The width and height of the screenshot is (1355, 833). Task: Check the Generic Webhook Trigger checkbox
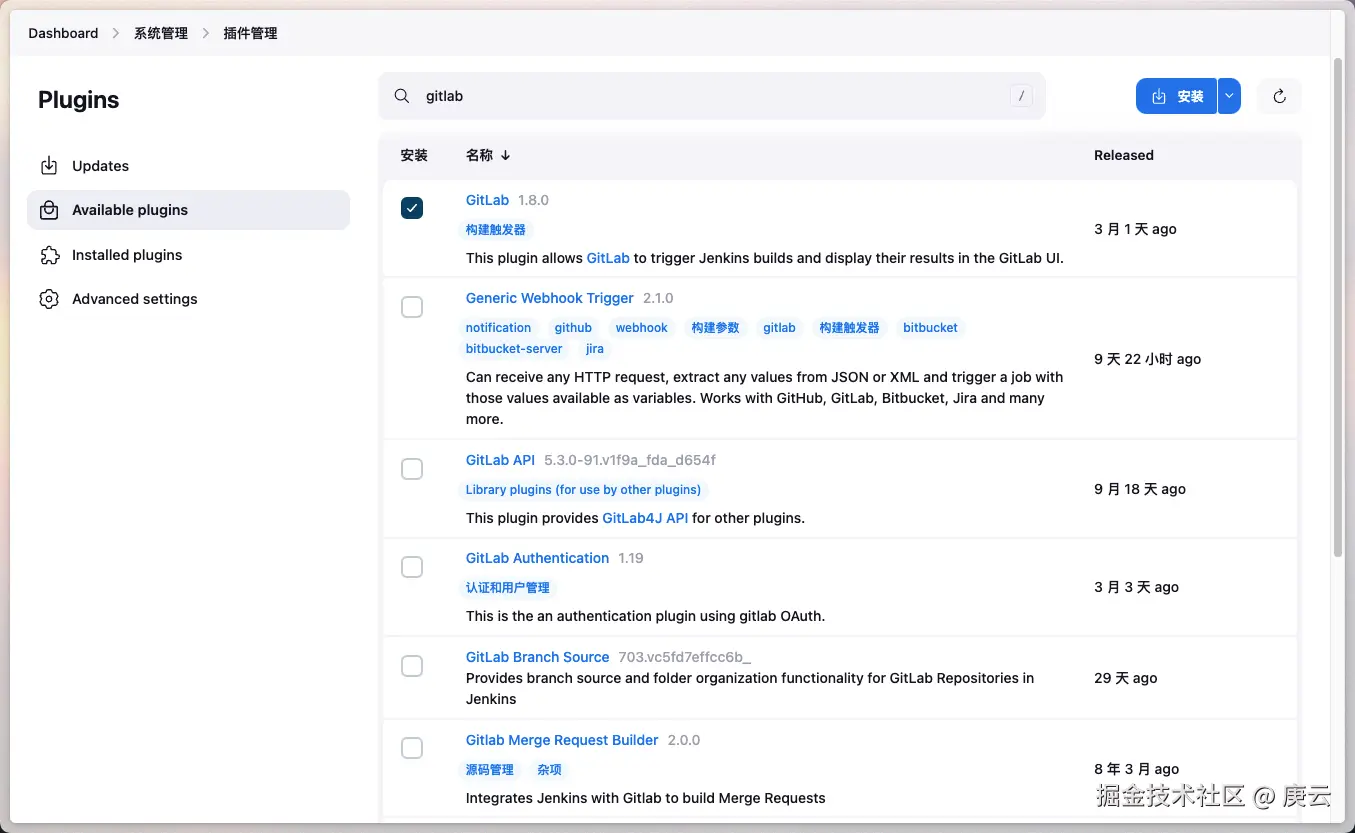(x=412, y=307)
